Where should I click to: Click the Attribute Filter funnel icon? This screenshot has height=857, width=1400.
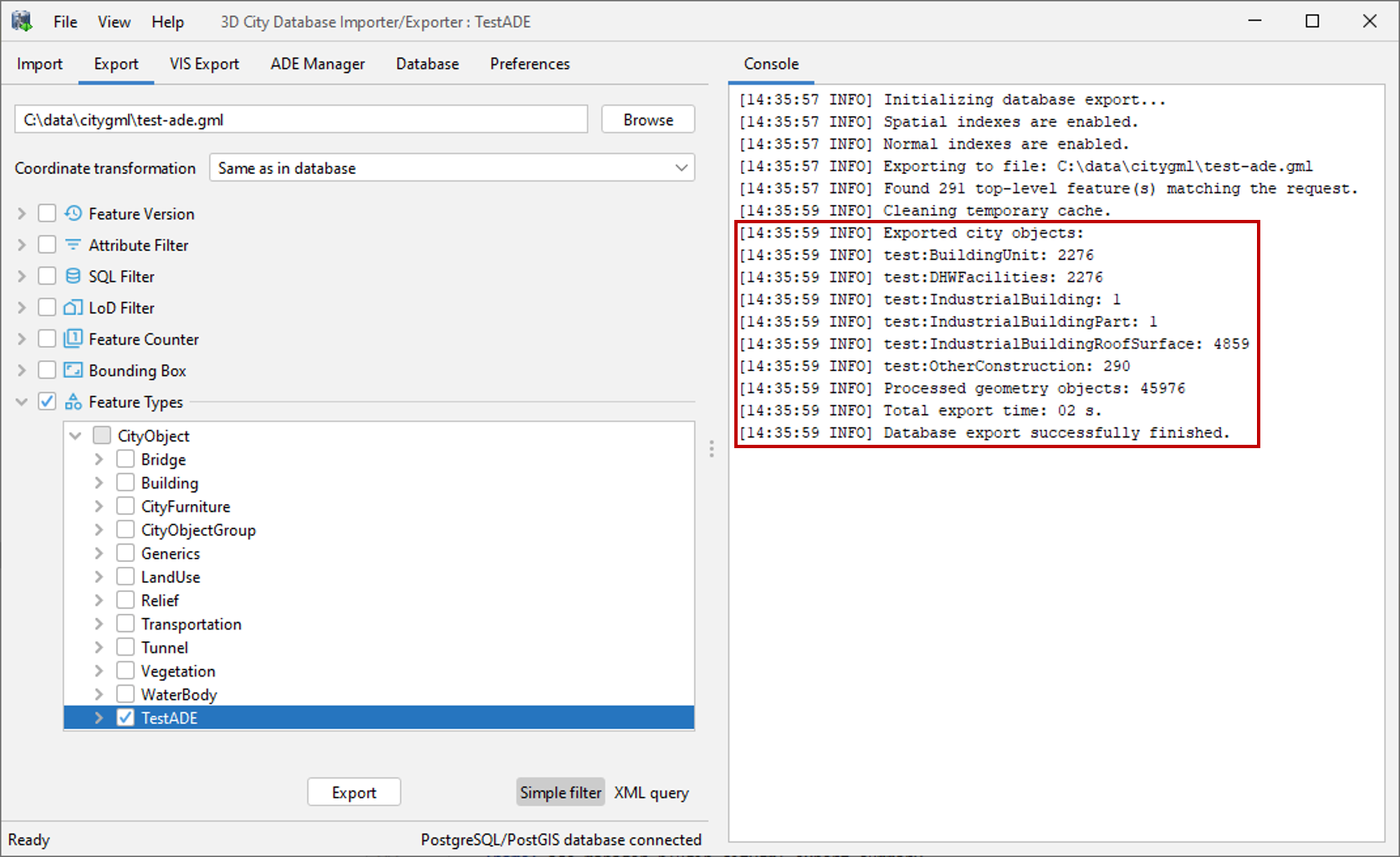(74, 245)
